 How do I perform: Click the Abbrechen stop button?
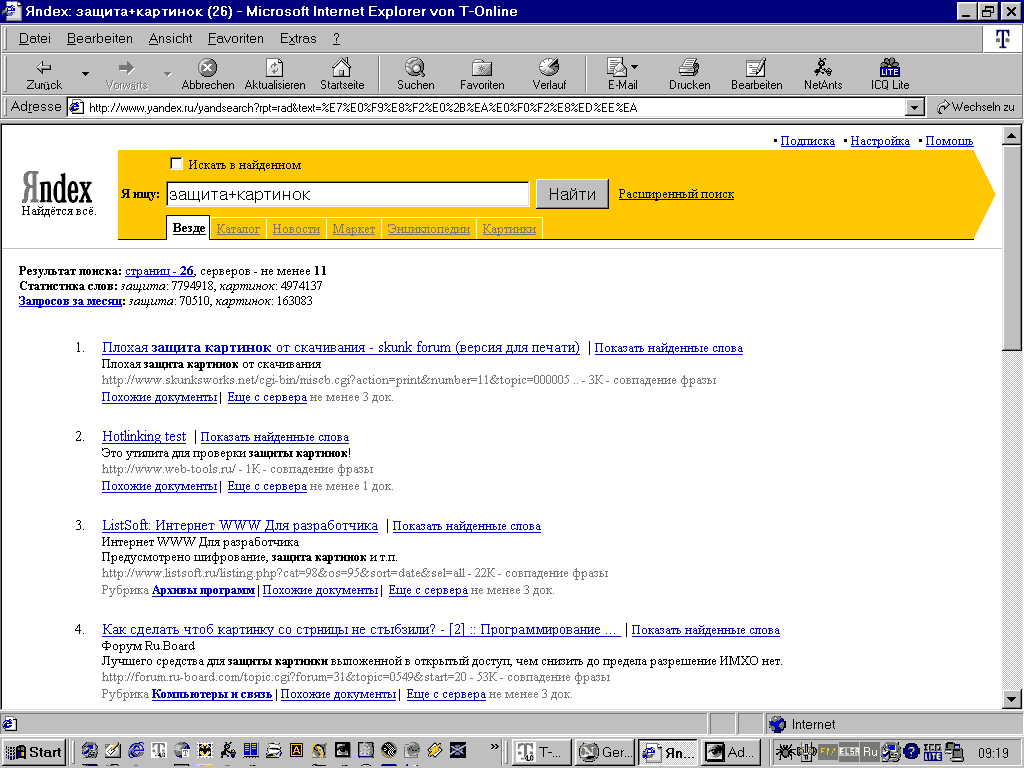[208, 74]
